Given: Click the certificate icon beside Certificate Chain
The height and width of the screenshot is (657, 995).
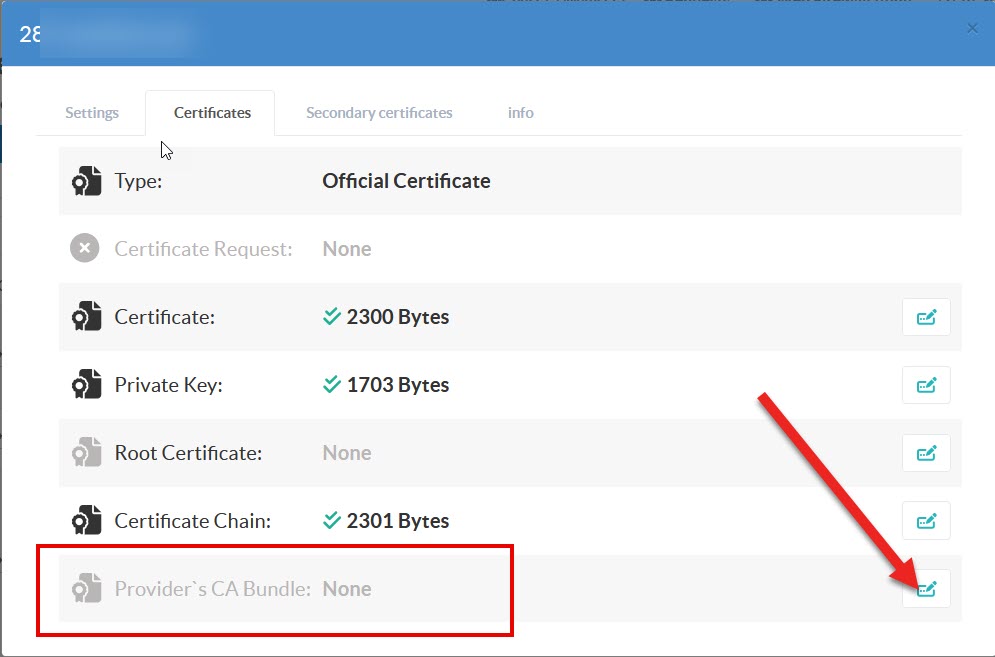Looking at the screenshot, I should tap(86, 521).
